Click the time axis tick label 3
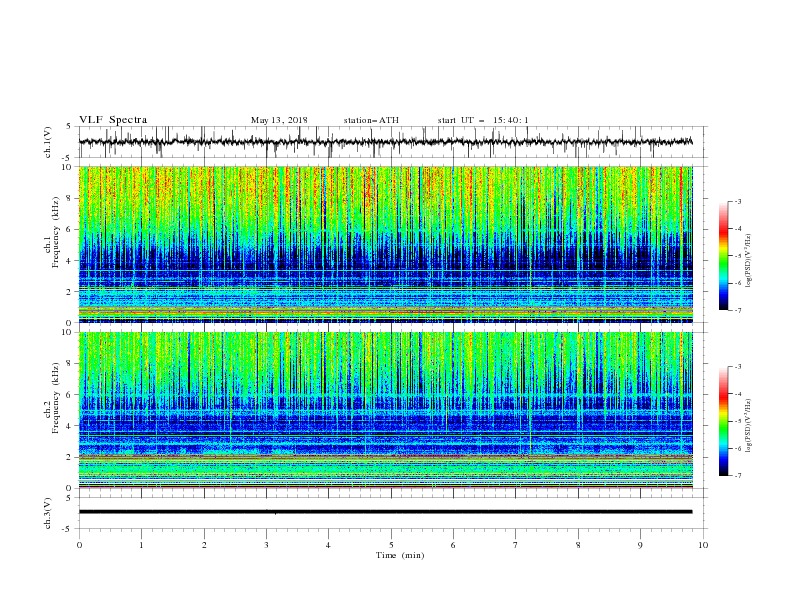Screen dimensions: 792x612 (266, 545)
